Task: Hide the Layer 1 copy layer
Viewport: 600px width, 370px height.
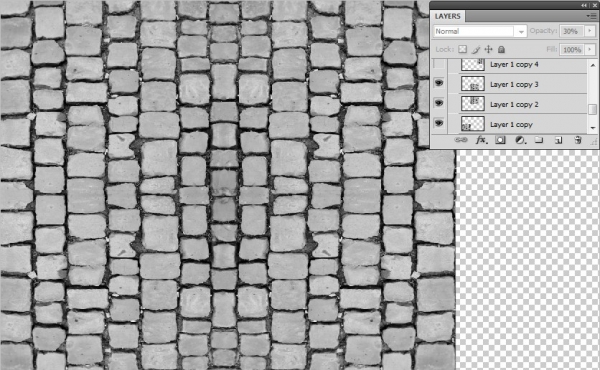Action: [x=439, y=123]
